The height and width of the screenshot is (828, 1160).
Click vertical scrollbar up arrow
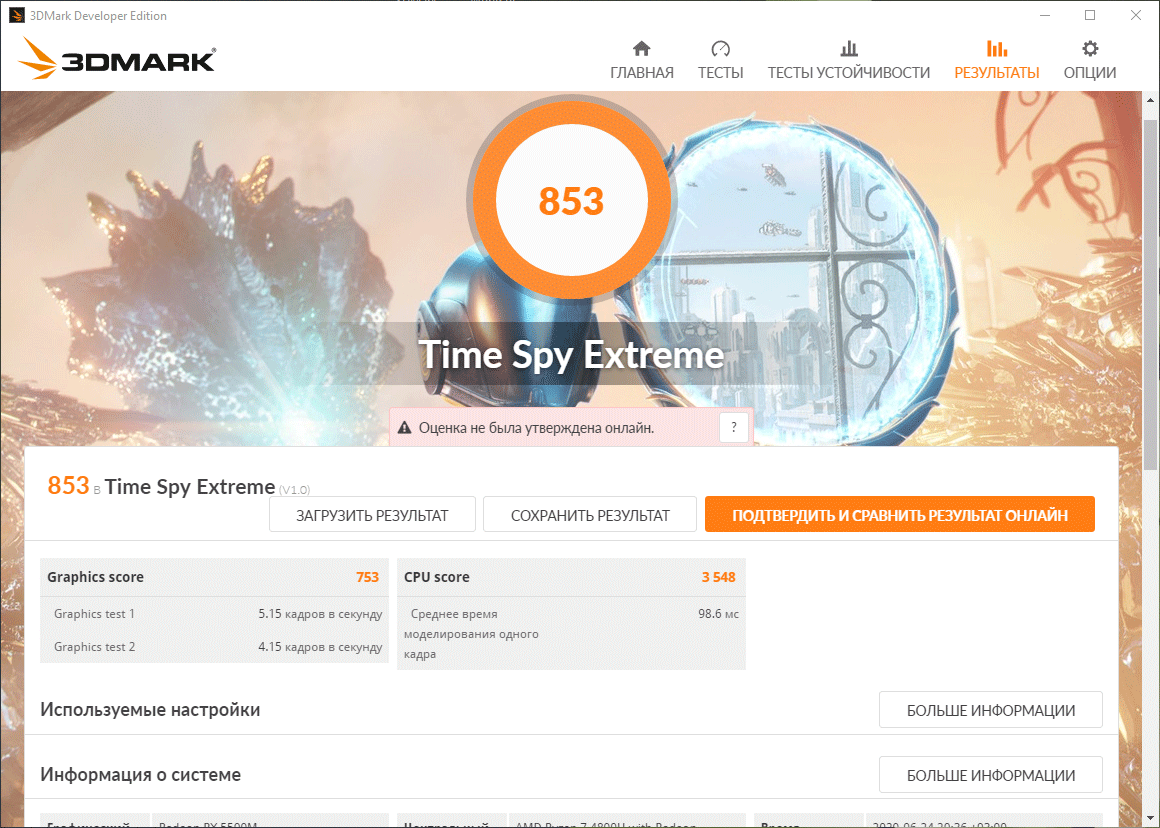point(1150,101)
